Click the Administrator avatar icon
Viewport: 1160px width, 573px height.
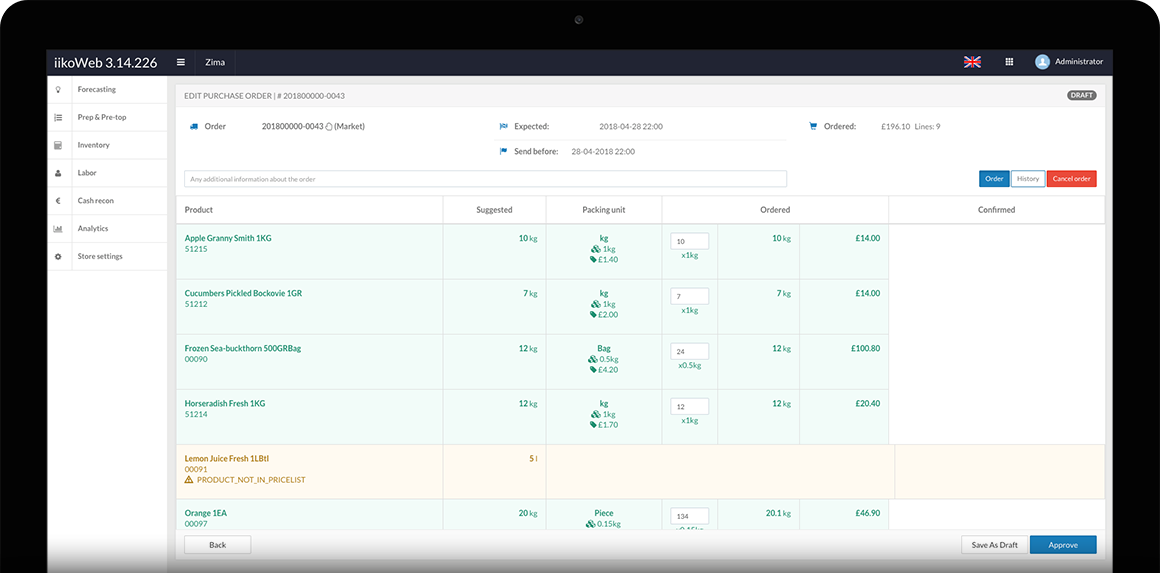(1042, 62)
